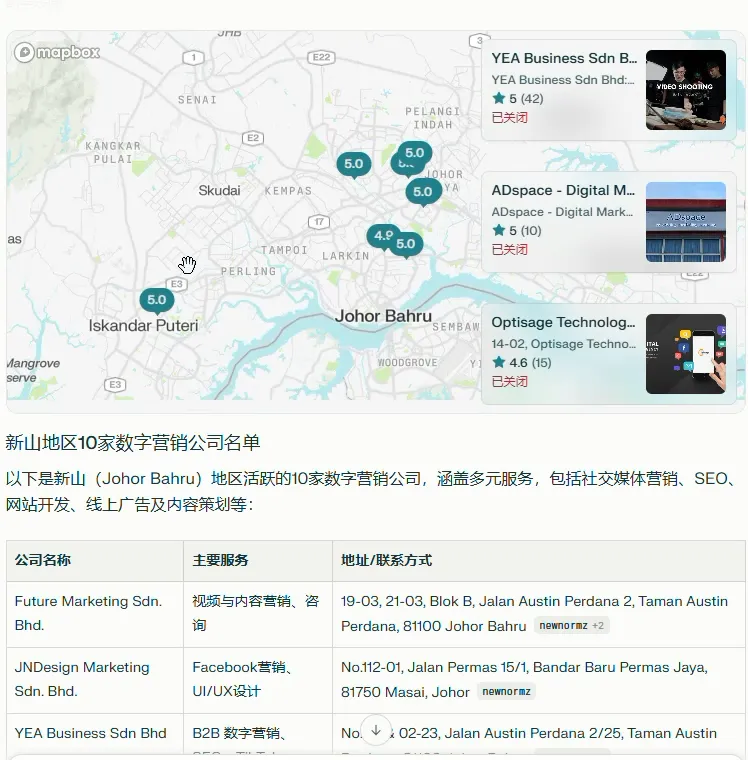
Task: Click the Johor Bahru label on map
Action: [383, 316]
